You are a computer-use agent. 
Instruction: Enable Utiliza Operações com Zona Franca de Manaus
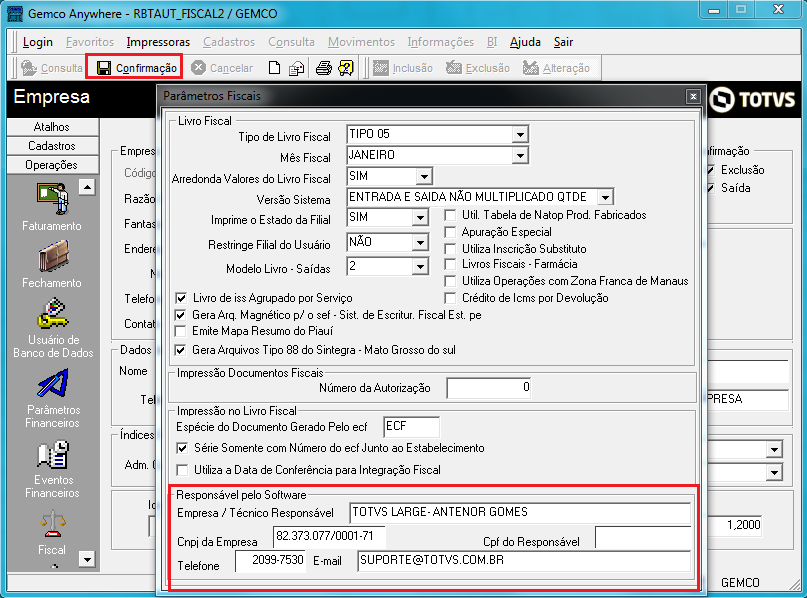[450, 281]
